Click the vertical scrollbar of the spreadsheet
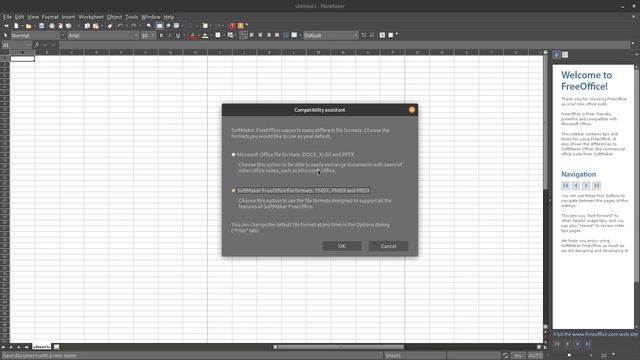Image resolution: width=640 pixels, height=360 pixels. coord(546,122)
